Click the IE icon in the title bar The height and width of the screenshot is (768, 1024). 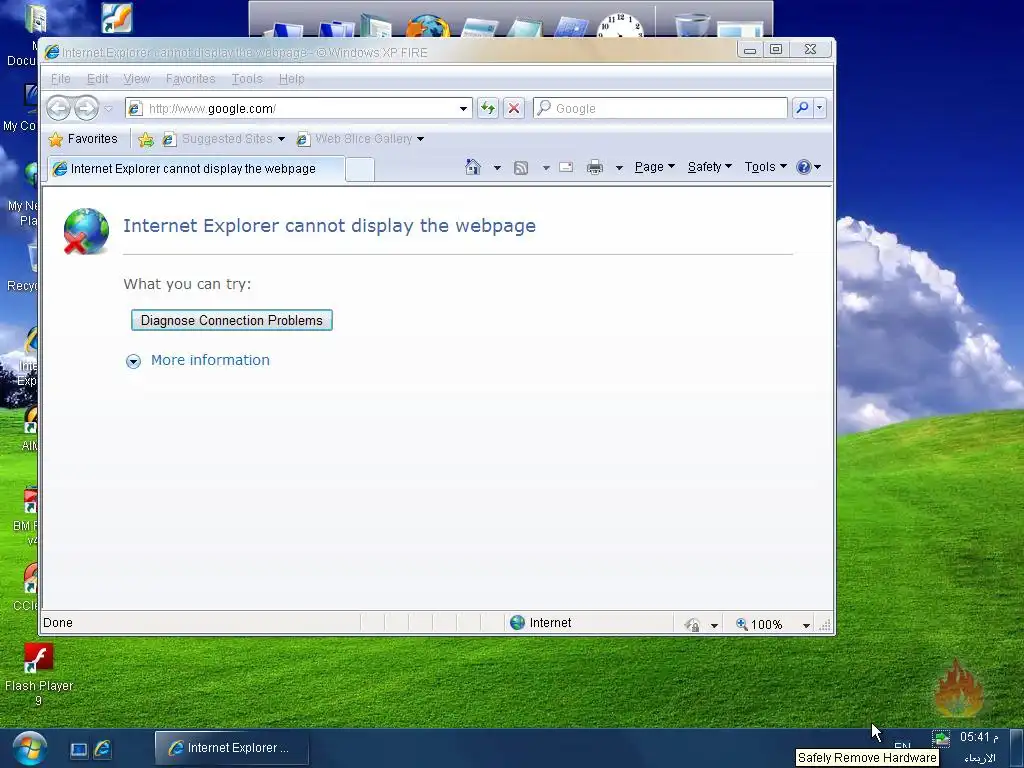pos(52,52)
